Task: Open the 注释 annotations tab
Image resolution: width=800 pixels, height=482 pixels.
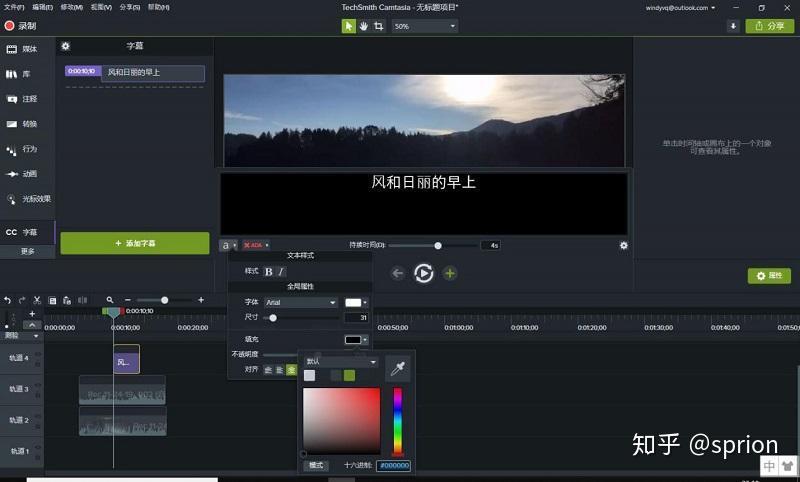Action: (22, 99)
